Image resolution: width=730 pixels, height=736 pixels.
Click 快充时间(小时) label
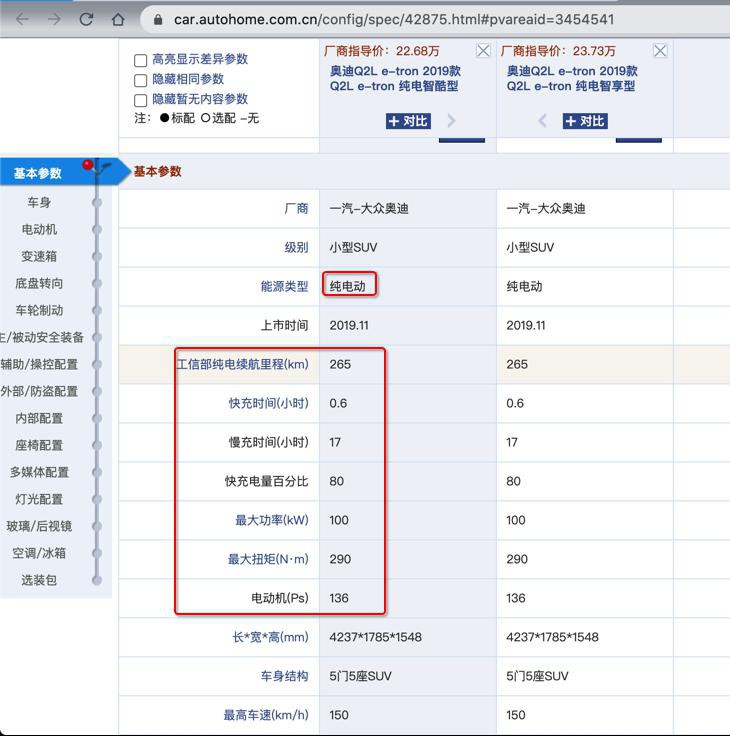click(269, 403)
